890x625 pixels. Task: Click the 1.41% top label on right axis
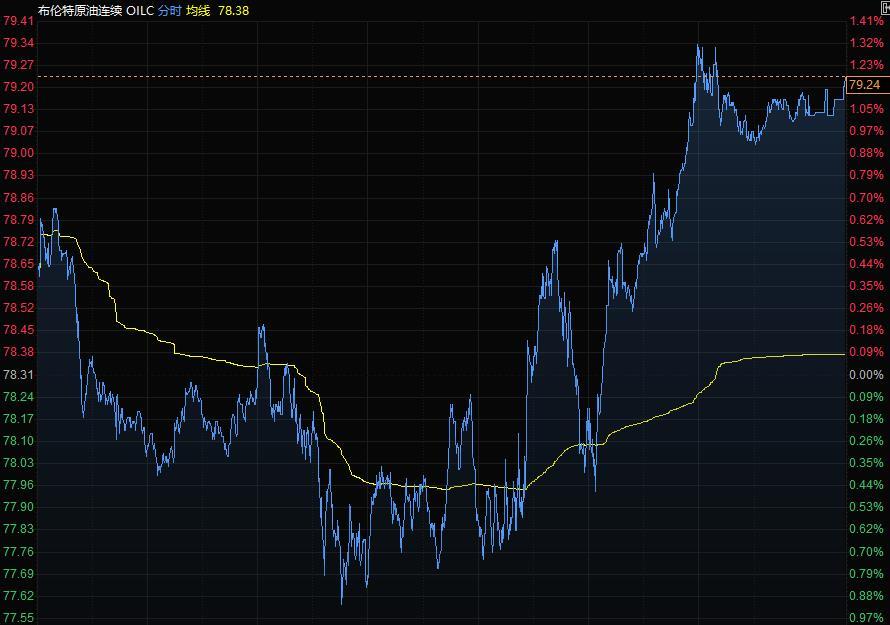pos(865,21)
